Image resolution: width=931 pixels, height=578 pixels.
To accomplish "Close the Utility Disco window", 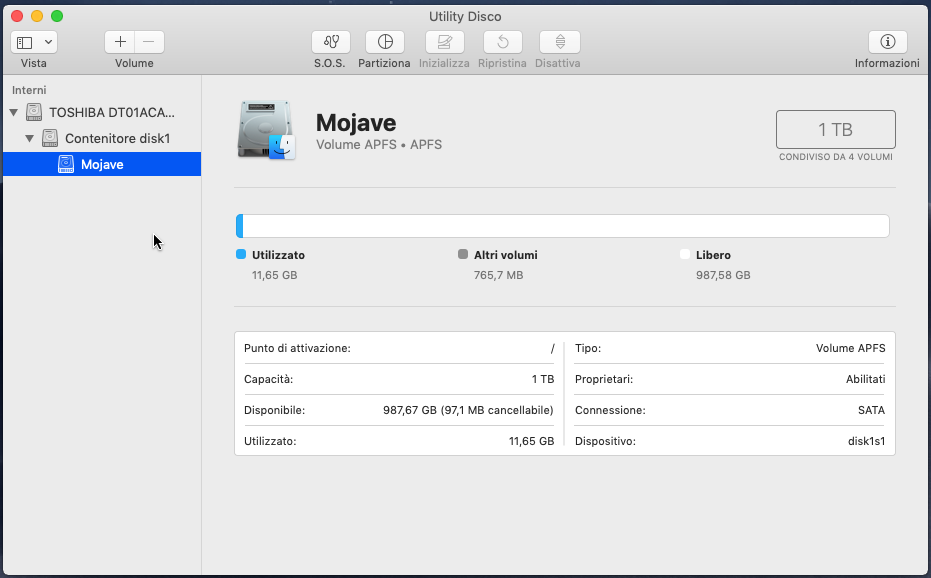I will pos(17,16).
